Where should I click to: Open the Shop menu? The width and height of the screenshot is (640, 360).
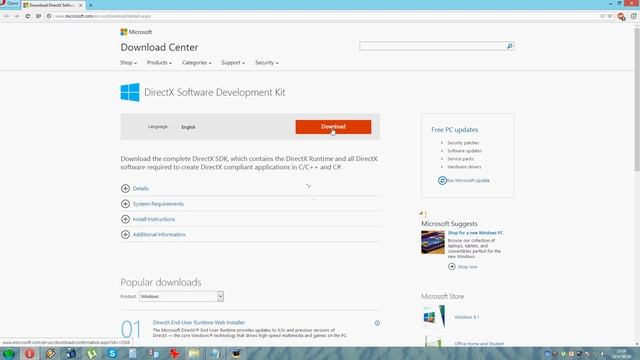coord(128,63)
